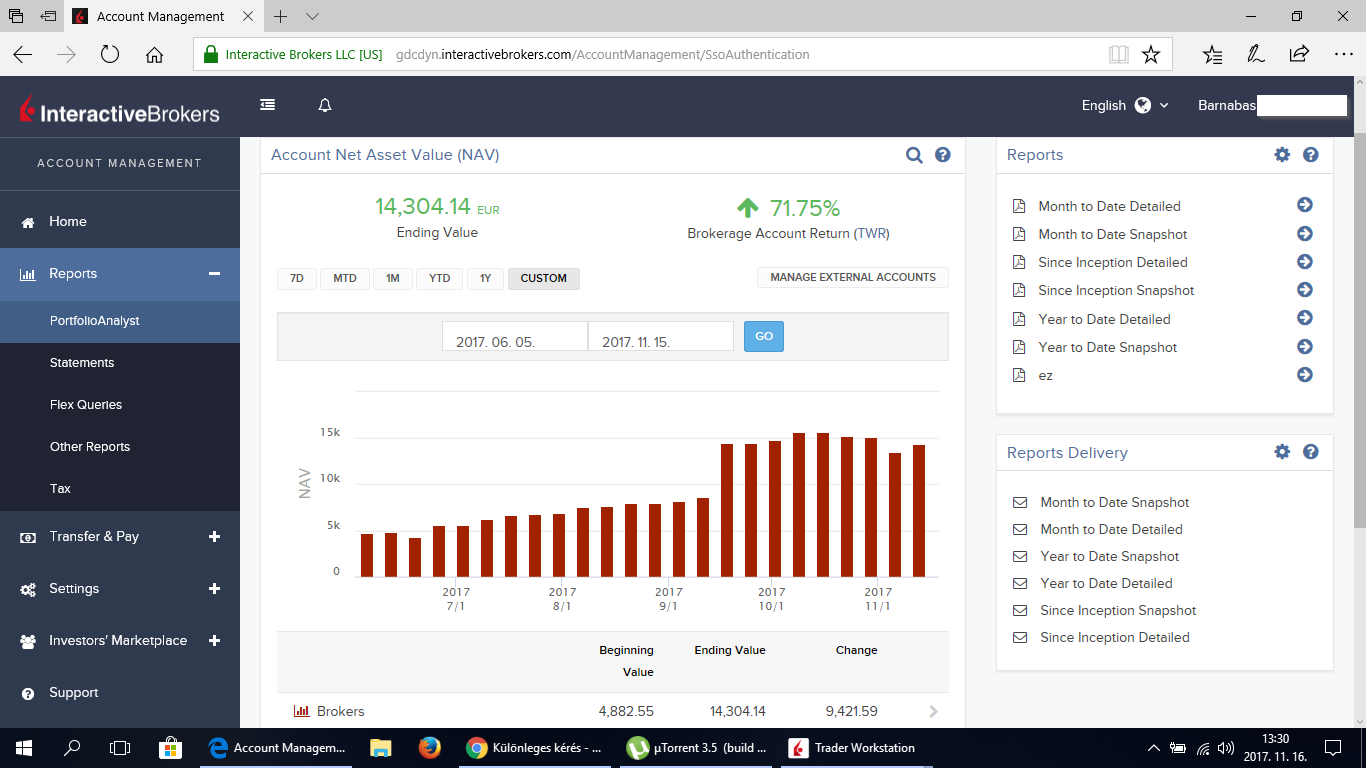The width and height of the screenshot is (1366, 768).
Task: Click the Brokers bar chart icon
Action: (301, 712)
